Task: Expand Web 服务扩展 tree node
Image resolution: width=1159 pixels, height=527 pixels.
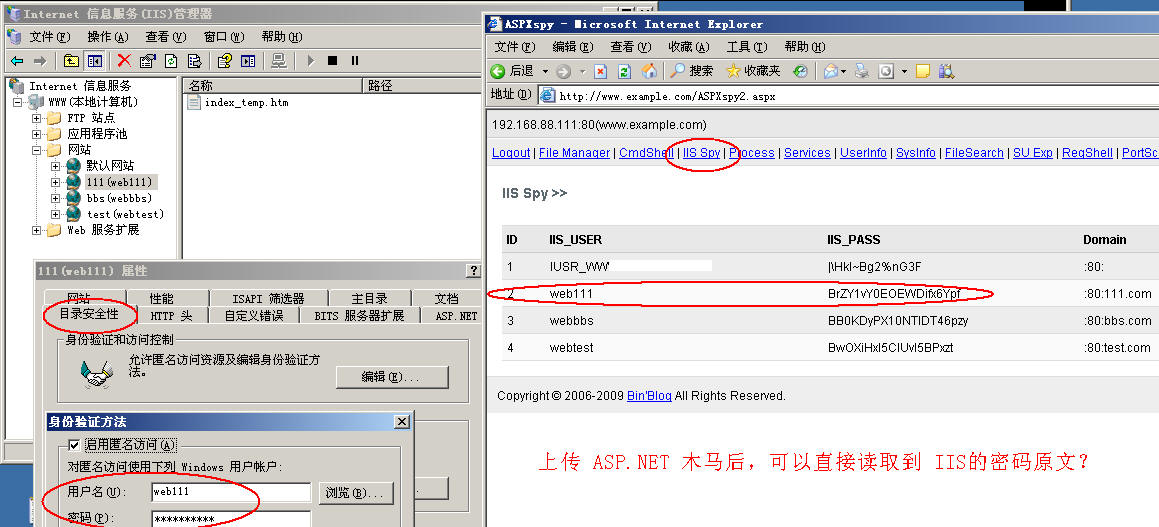Action: click(x=36, y=231)
